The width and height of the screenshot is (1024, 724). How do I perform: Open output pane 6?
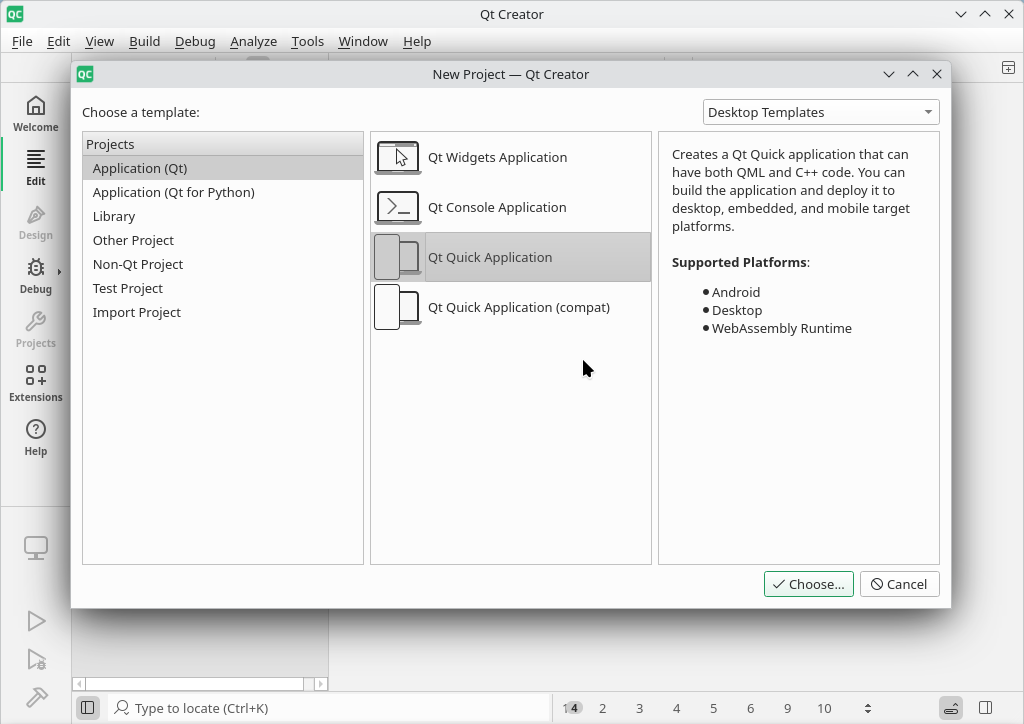(750, 708)
